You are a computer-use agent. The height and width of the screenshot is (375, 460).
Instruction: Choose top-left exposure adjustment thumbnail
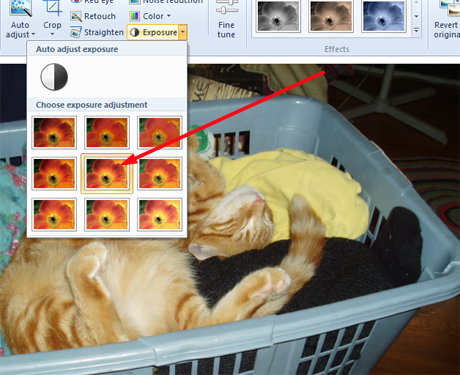[x=54, y=132]
